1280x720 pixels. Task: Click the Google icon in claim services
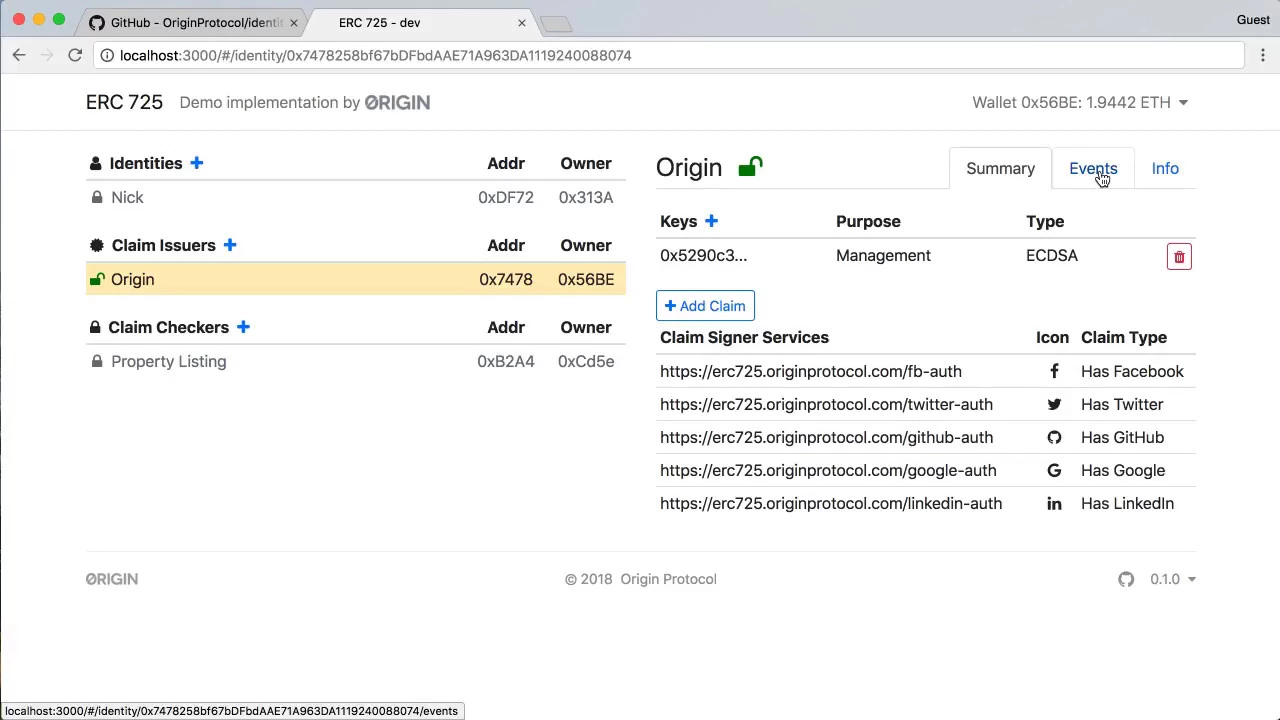(x=1054, y=470)
